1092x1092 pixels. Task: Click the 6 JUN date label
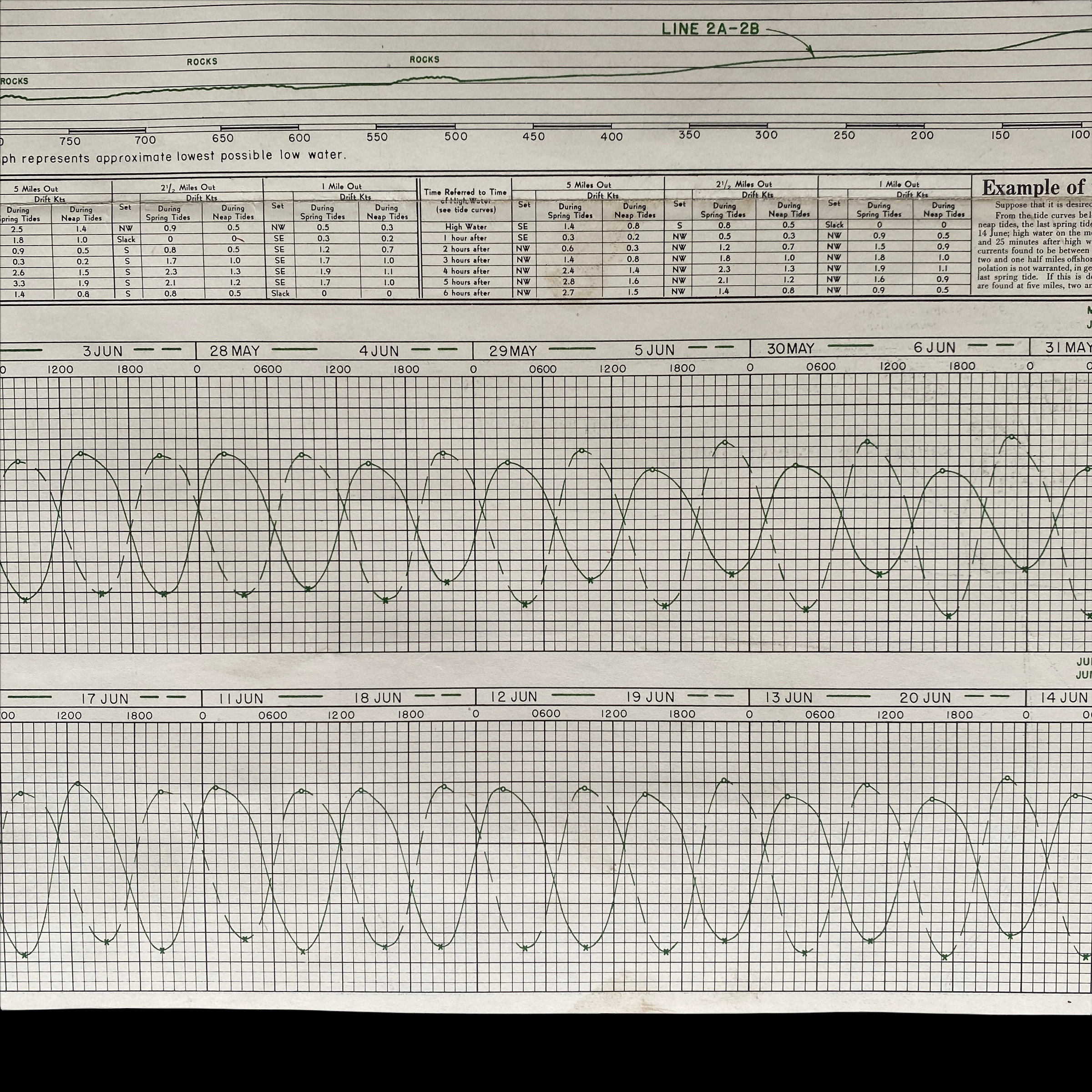point(934,348)
